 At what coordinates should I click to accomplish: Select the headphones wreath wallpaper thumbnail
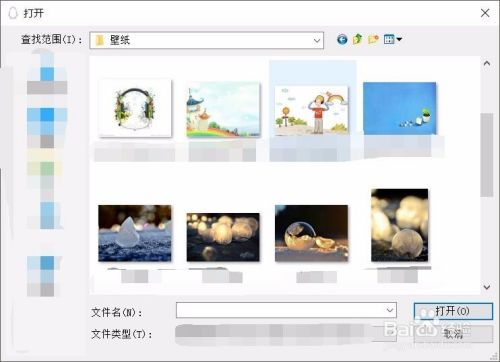(x=135, y=108)
